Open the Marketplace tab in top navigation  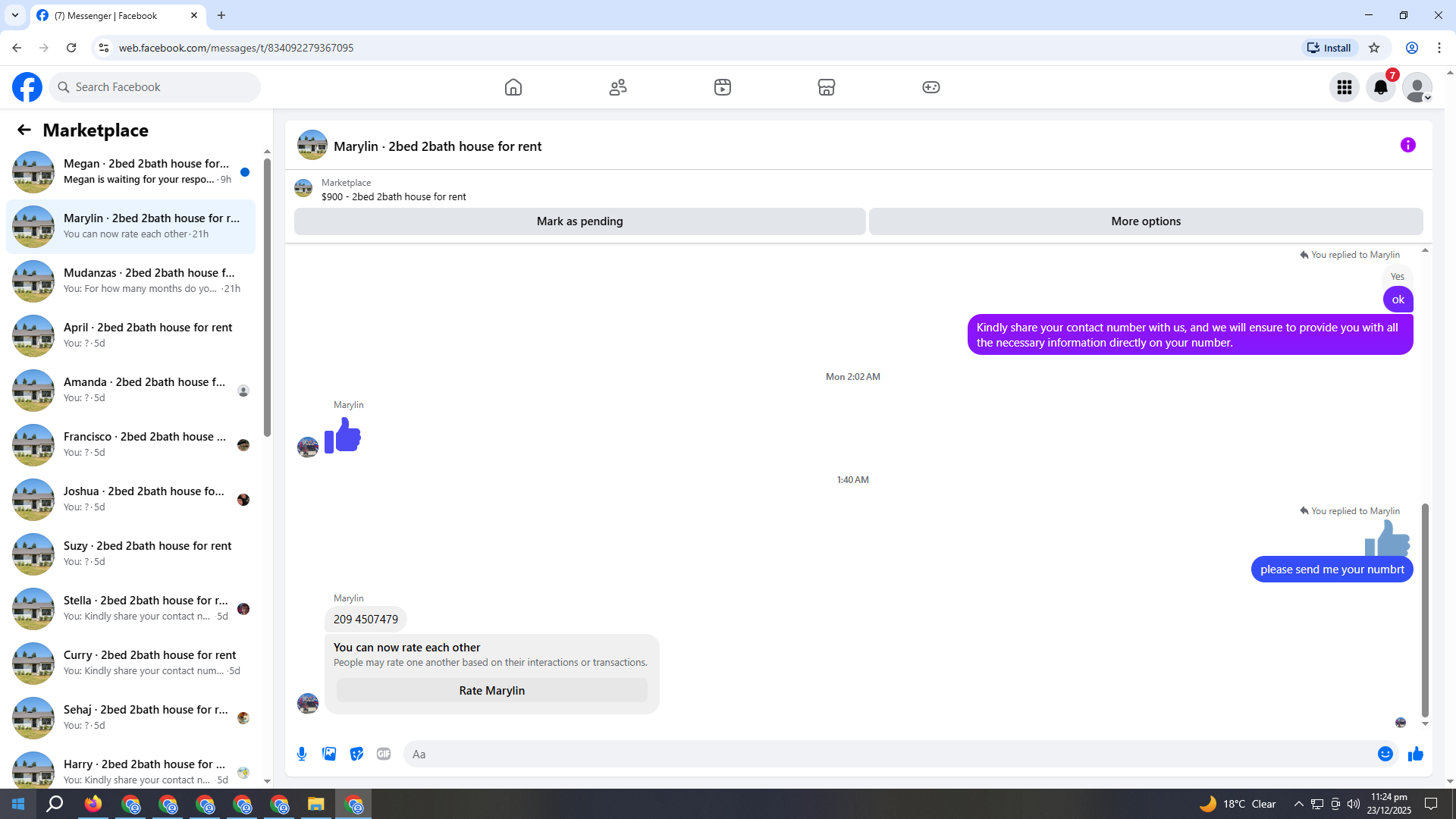click(x=827, y=87)
